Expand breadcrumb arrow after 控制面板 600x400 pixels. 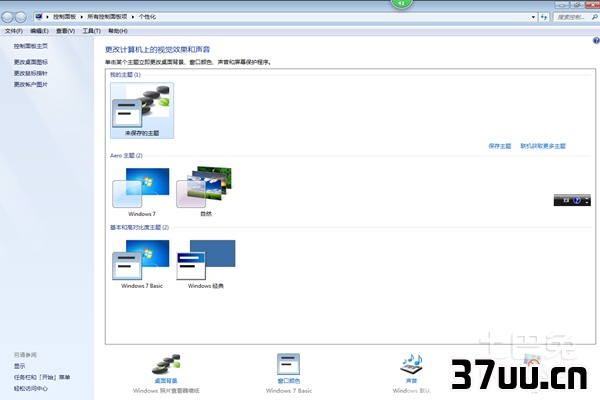click(x=82, y=17)
